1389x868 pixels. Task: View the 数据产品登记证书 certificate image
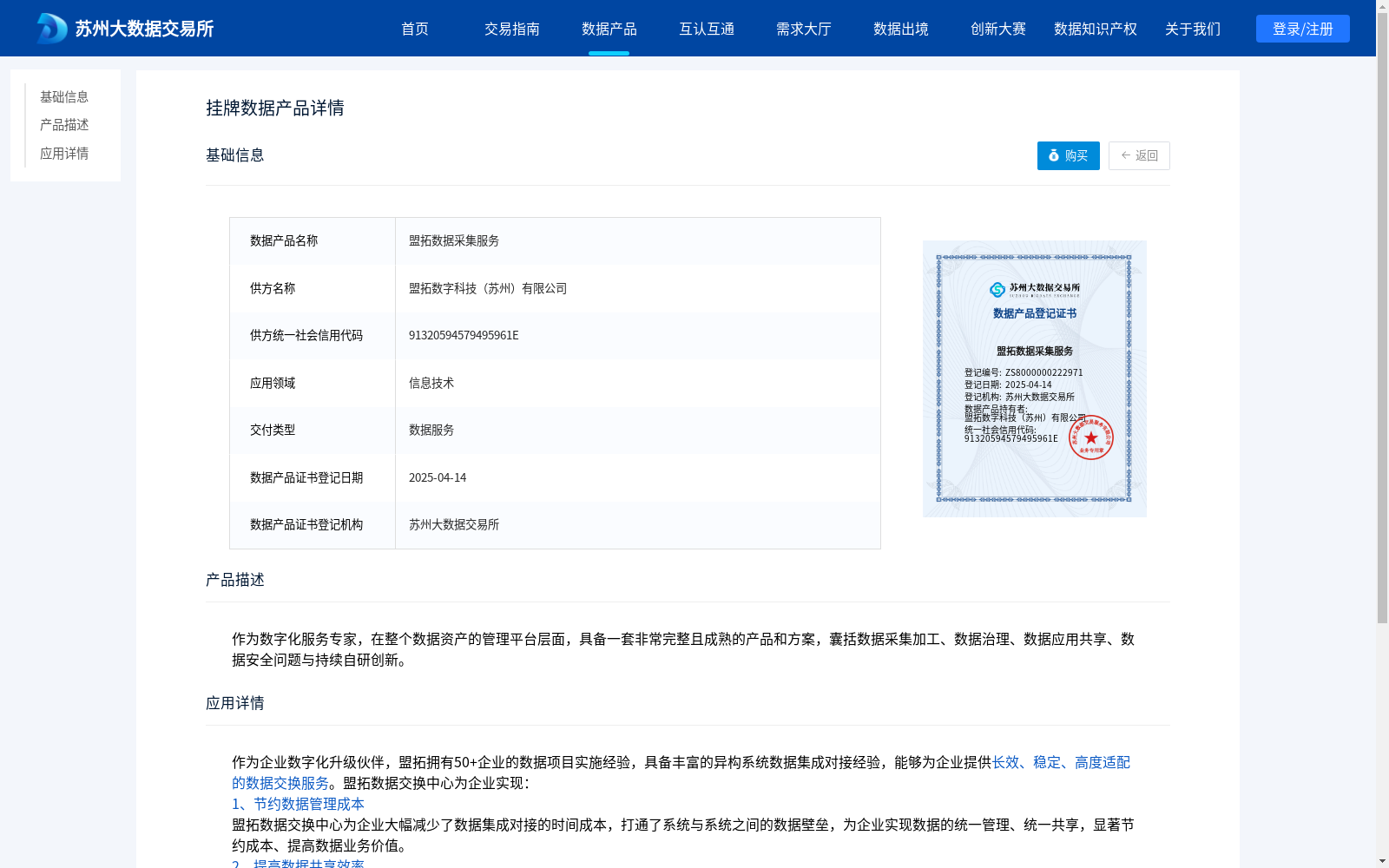tap(1035, 378)
